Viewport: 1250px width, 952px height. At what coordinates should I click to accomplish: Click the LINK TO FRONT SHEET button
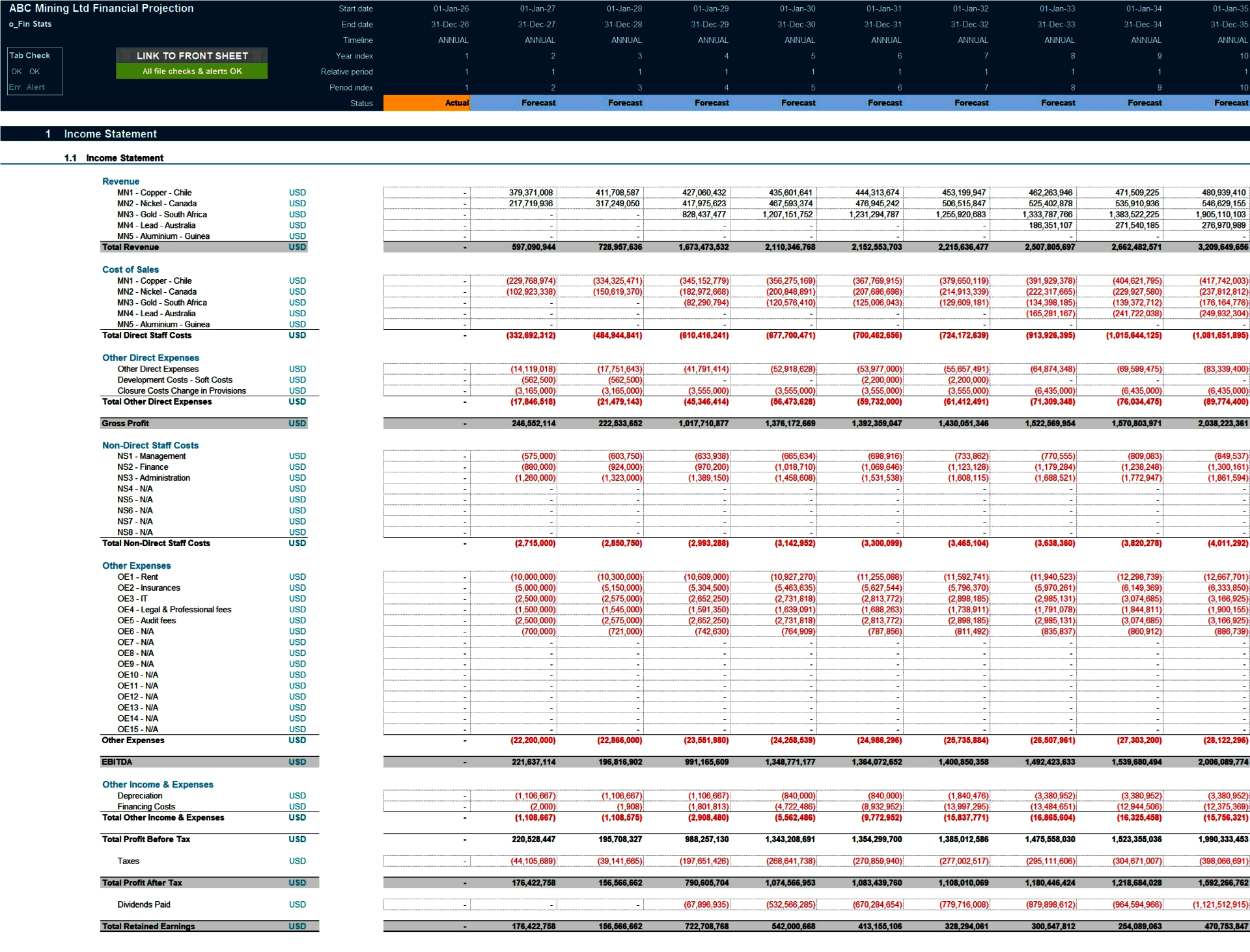(x=191, y=56)
